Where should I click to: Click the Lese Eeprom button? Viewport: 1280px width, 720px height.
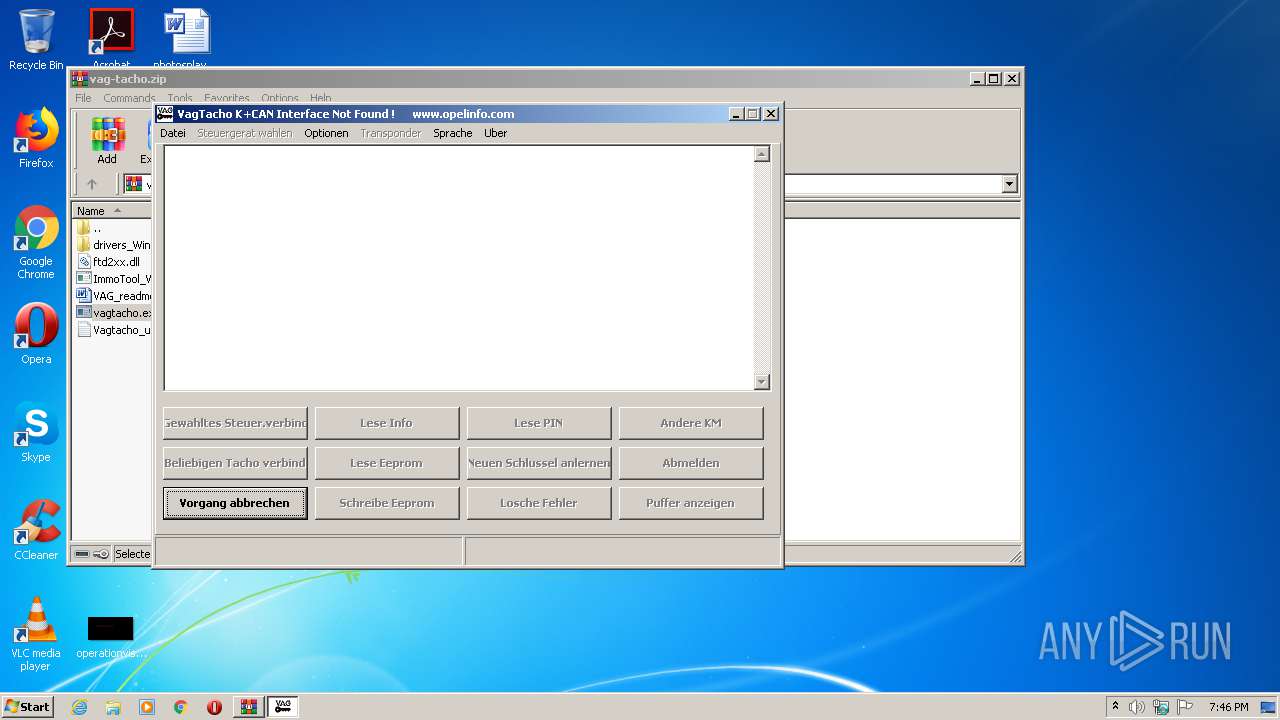click(x=387, y=463)
